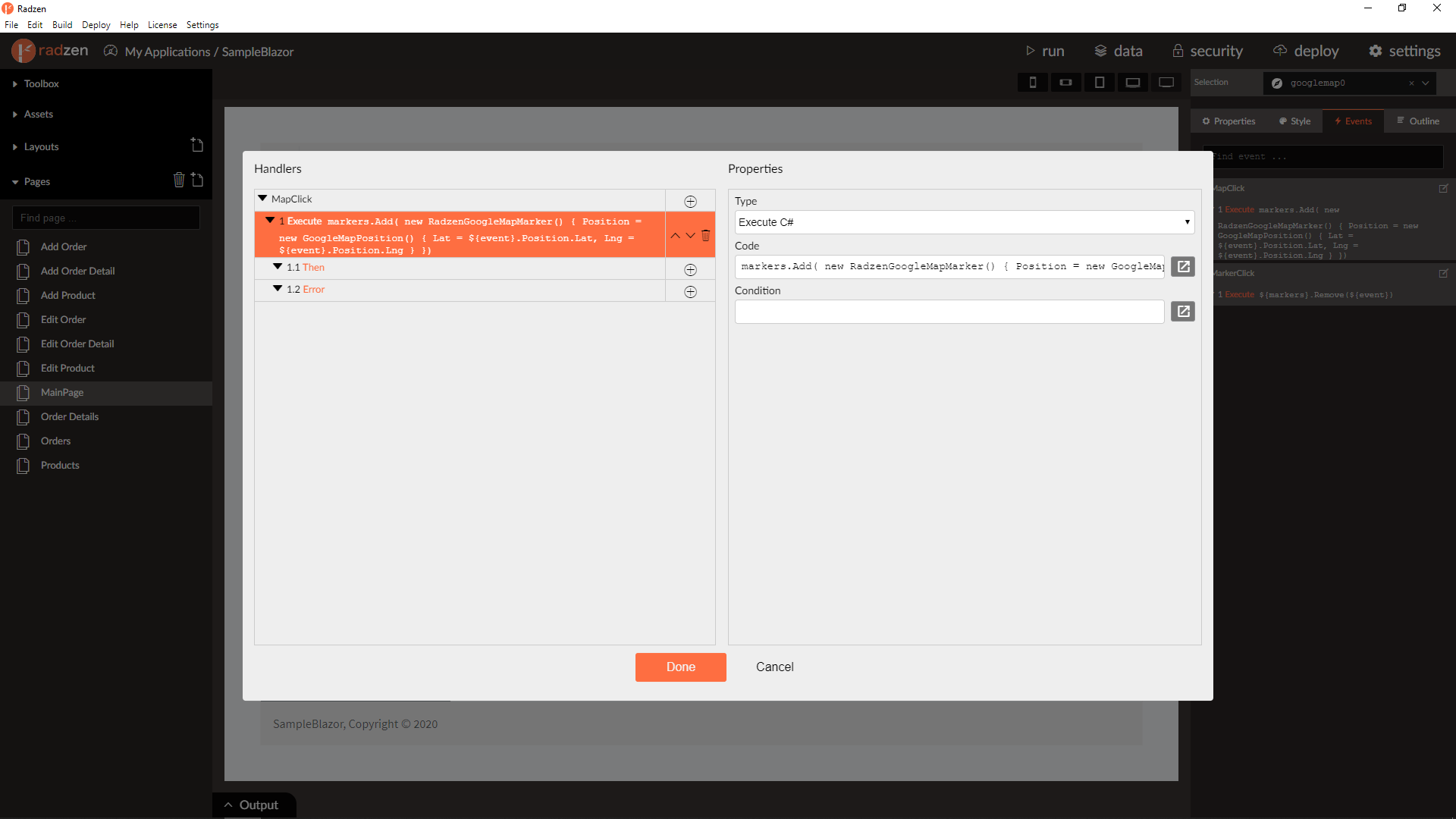Open the Help menu

pos(129,25)
